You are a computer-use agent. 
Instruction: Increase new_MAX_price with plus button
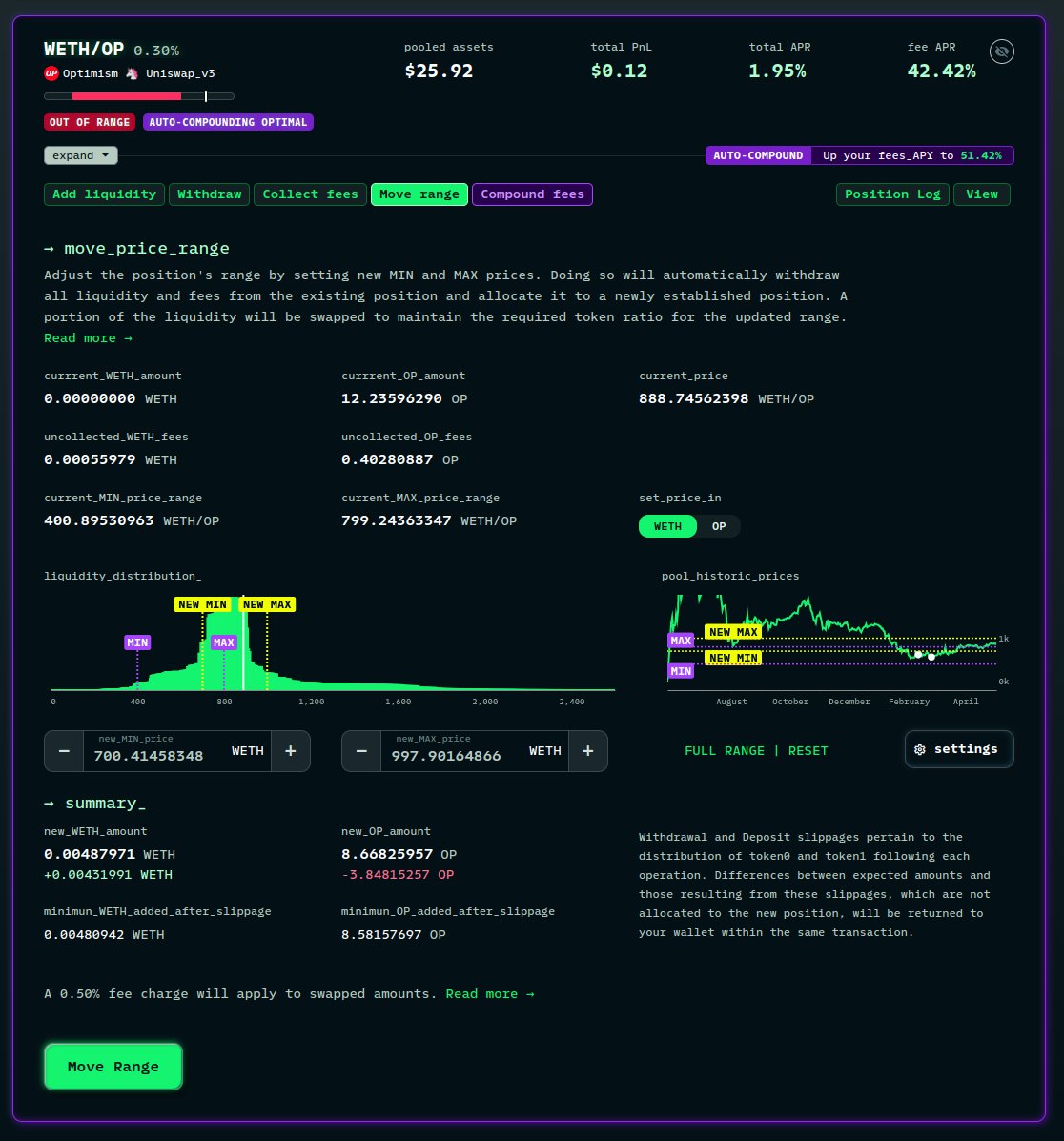pos(588,751)
